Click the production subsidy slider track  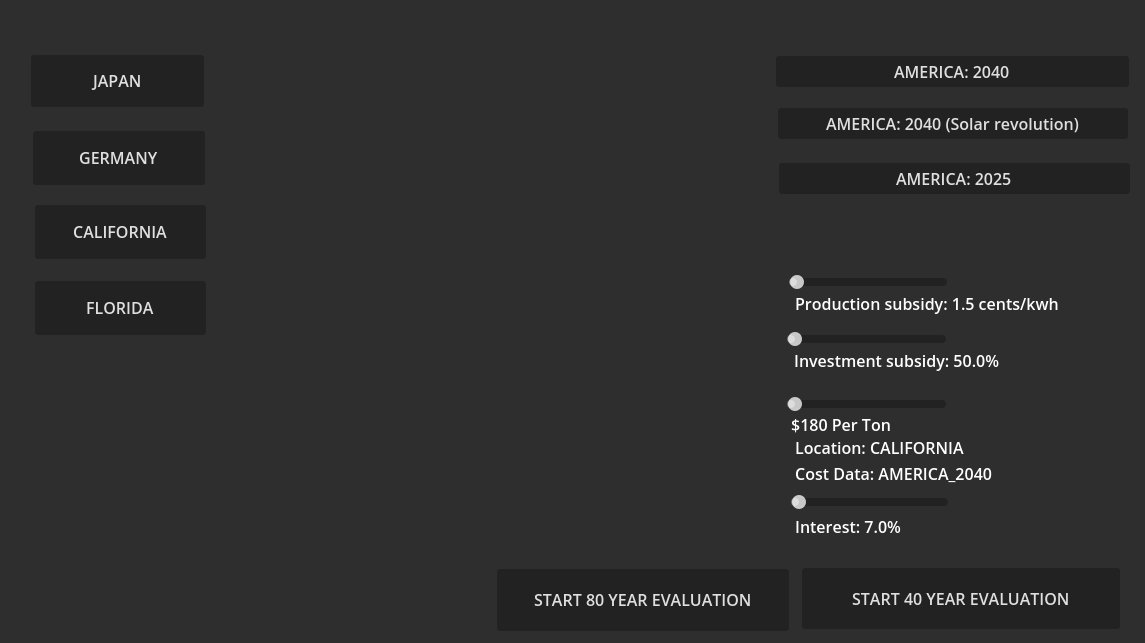(x=880, y=282)
